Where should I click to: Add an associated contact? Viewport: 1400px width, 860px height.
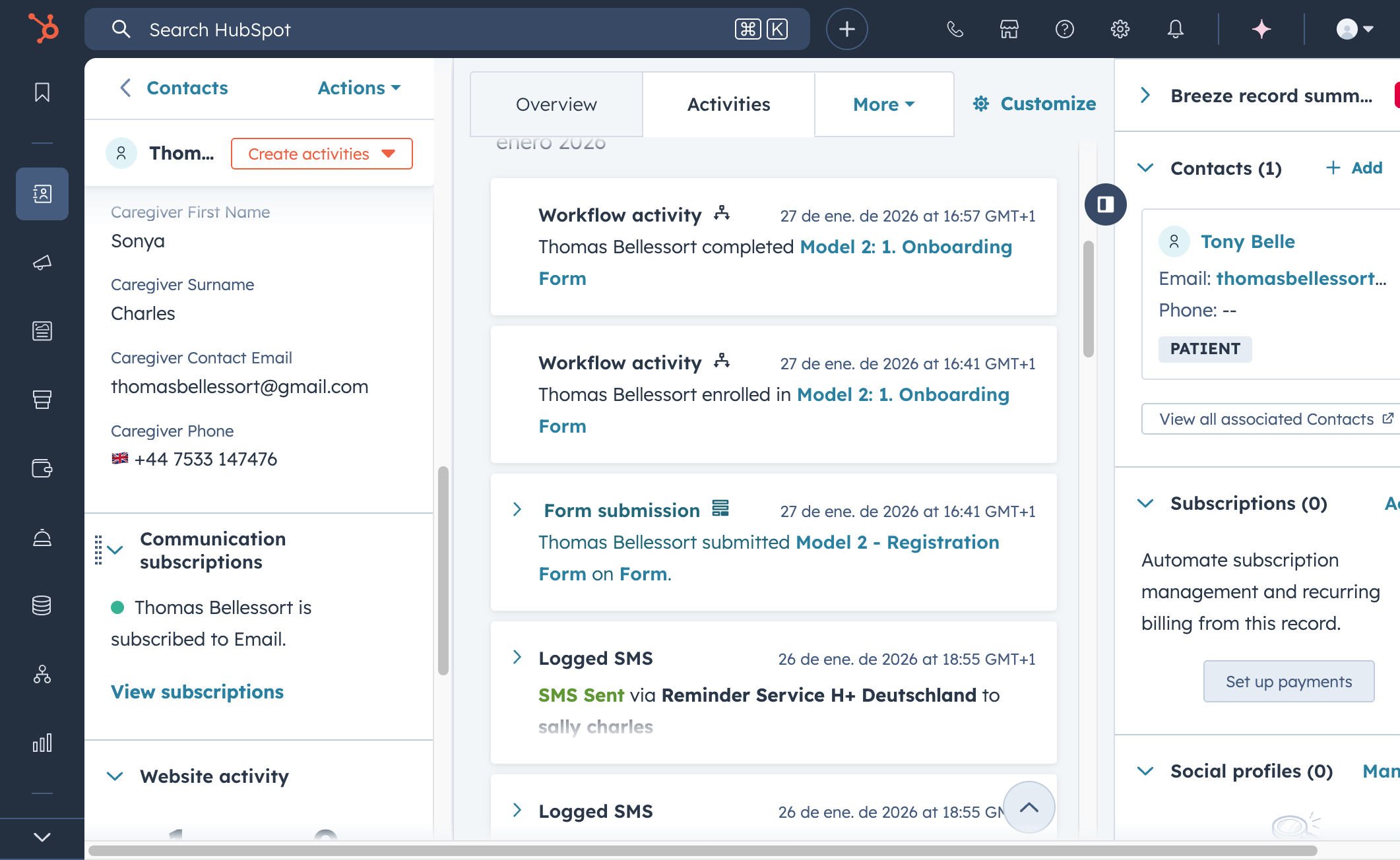click(1354, 168)
